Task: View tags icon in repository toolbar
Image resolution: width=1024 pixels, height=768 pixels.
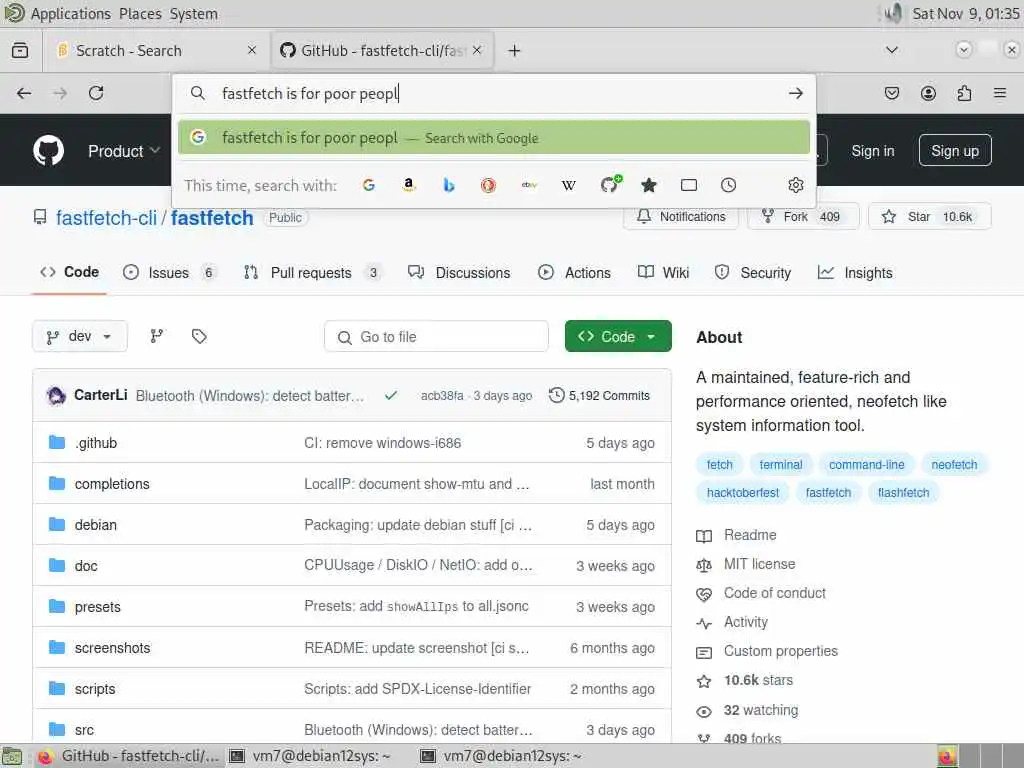Action: click(x=199, y=336)
